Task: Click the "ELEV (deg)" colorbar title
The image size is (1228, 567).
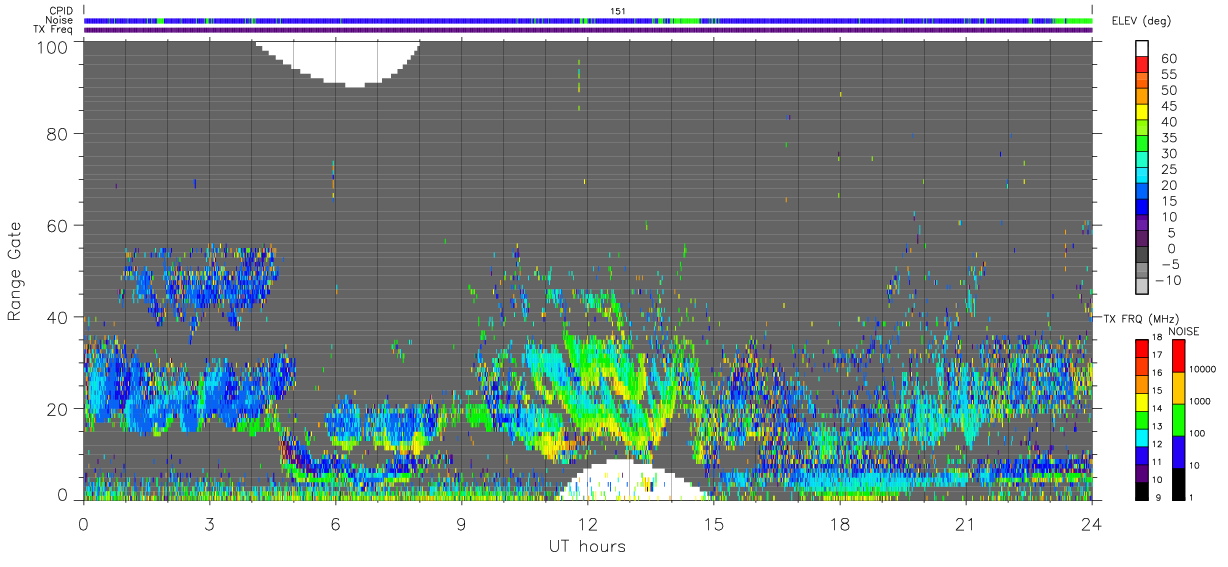Action: coord(1144,20)
